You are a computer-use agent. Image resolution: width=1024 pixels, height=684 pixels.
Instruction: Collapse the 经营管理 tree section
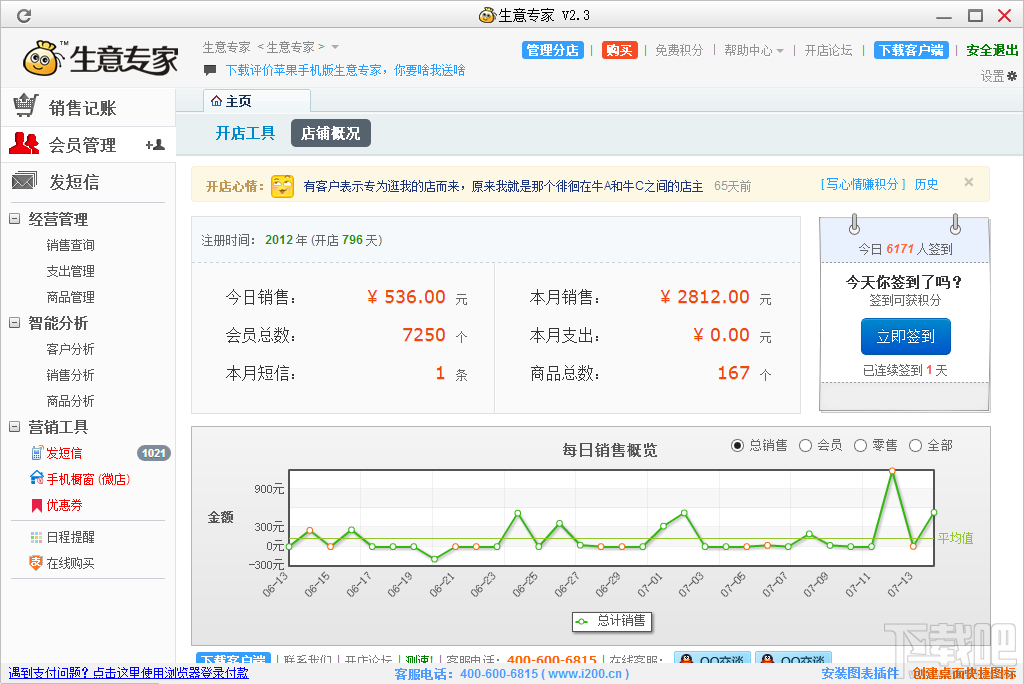pyautogui.click(x=14, y=219)
